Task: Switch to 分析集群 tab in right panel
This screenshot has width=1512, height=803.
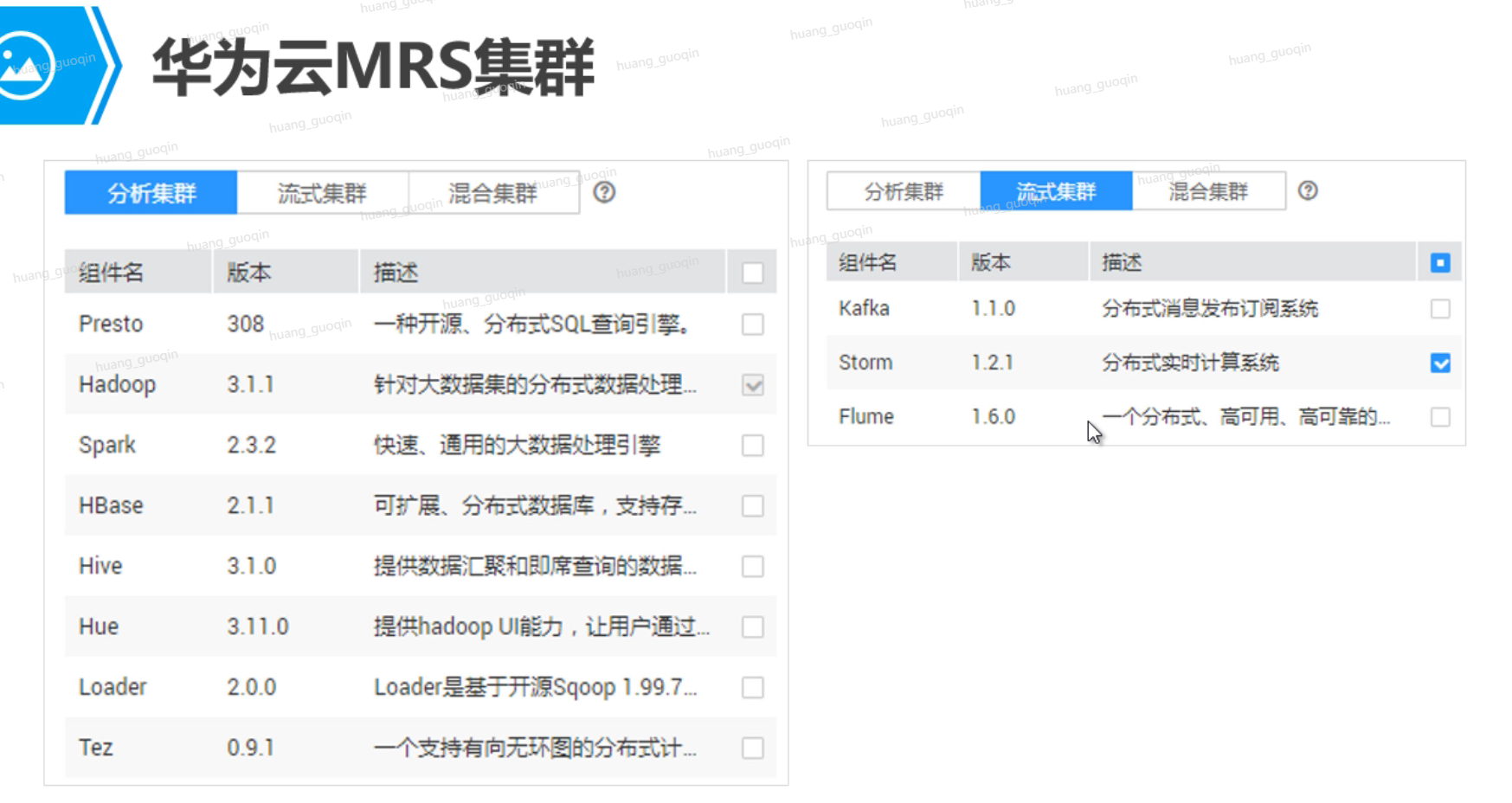Action: pos(904,190)
